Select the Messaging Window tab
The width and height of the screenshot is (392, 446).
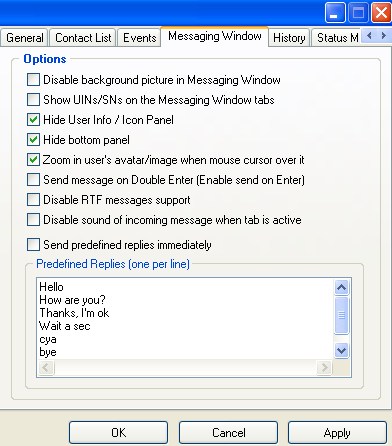coord(215,36)
